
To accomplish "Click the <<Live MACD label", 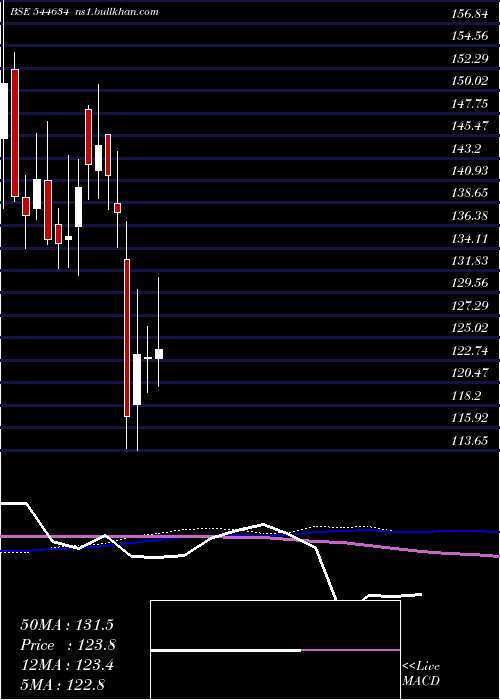I will click(x=421, y=673).
